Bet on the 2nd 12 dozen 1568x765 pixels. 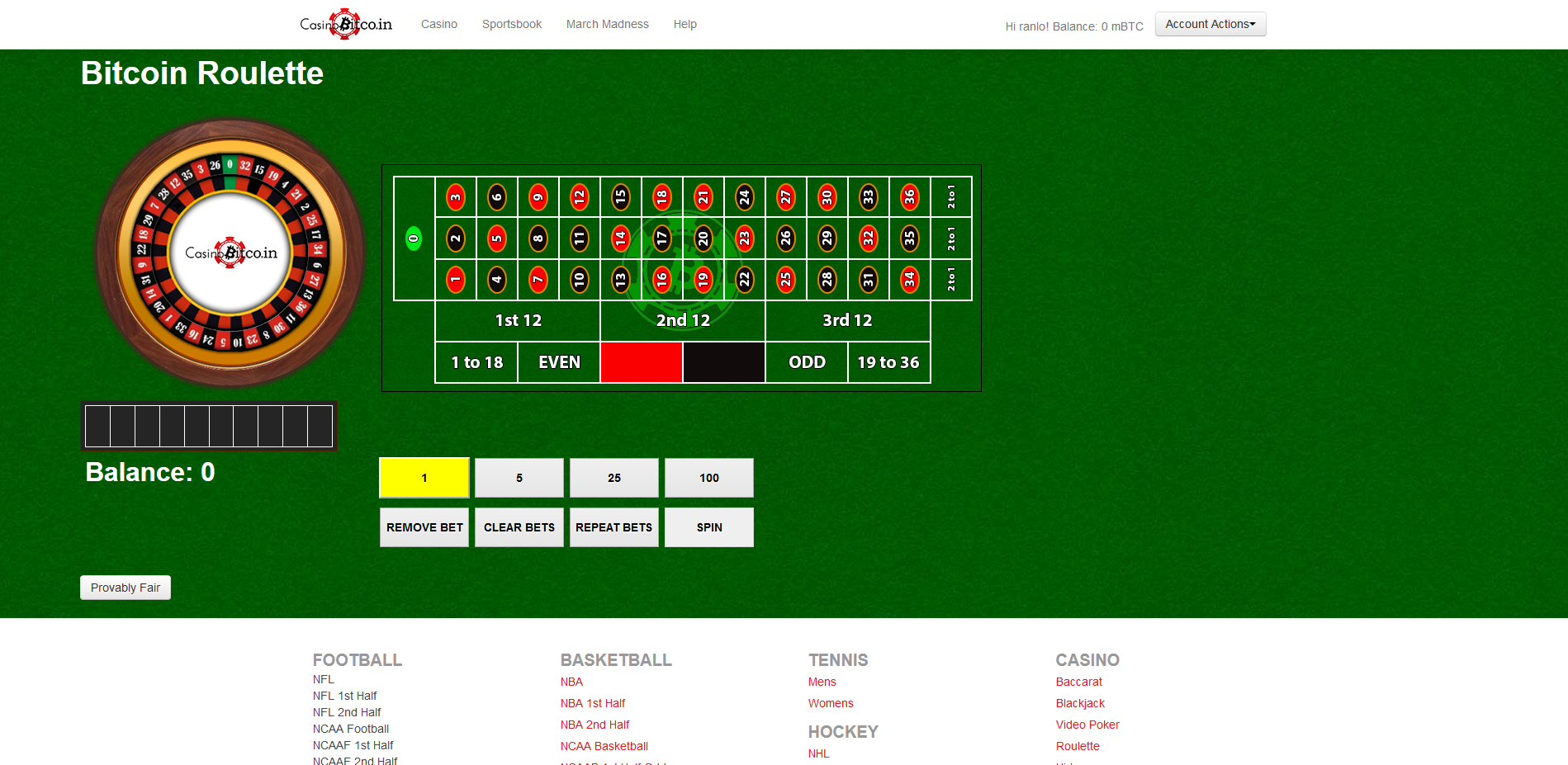[x=683, y=321]
